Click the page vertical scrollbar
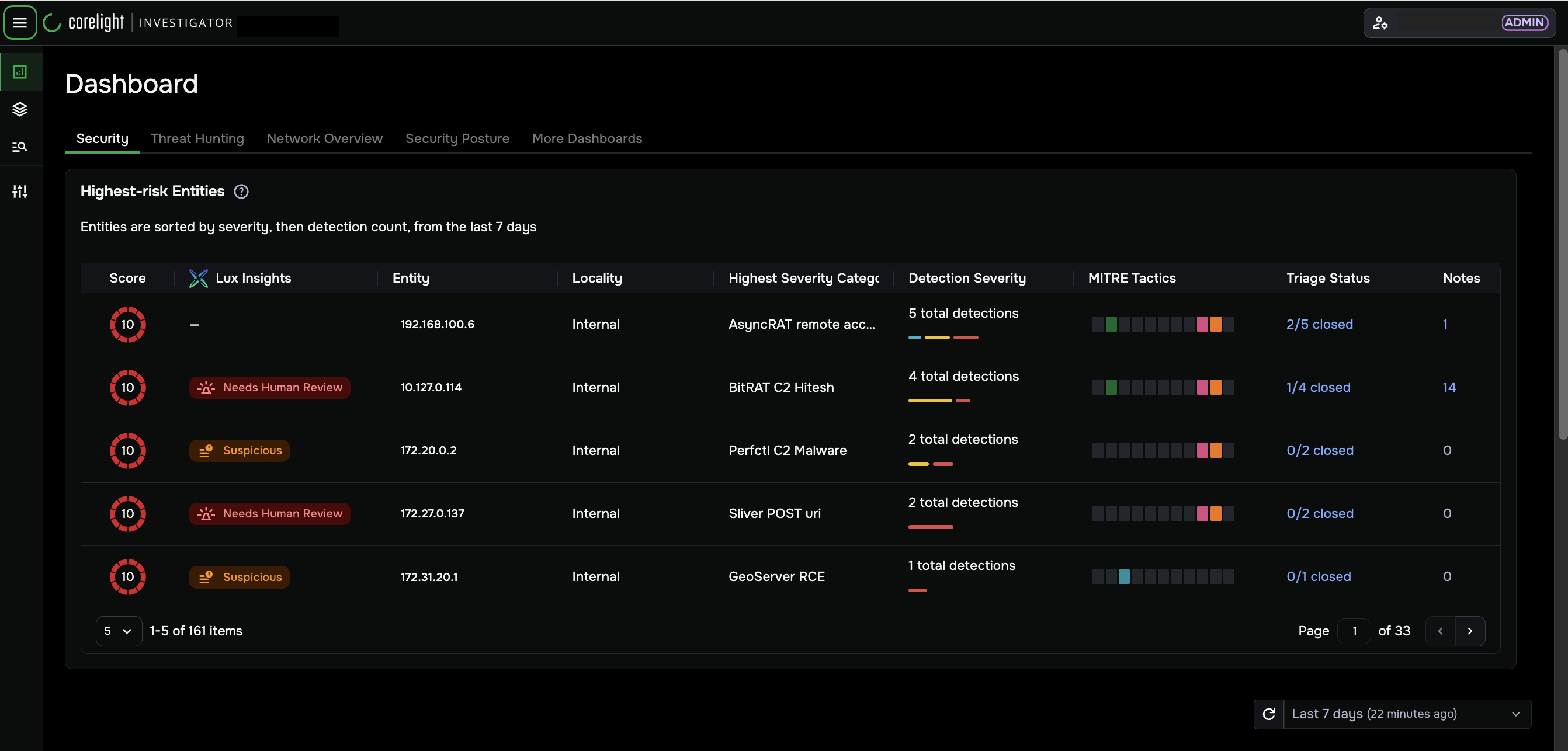This screenshot has width=1568, height=751. coord(1562,244)
